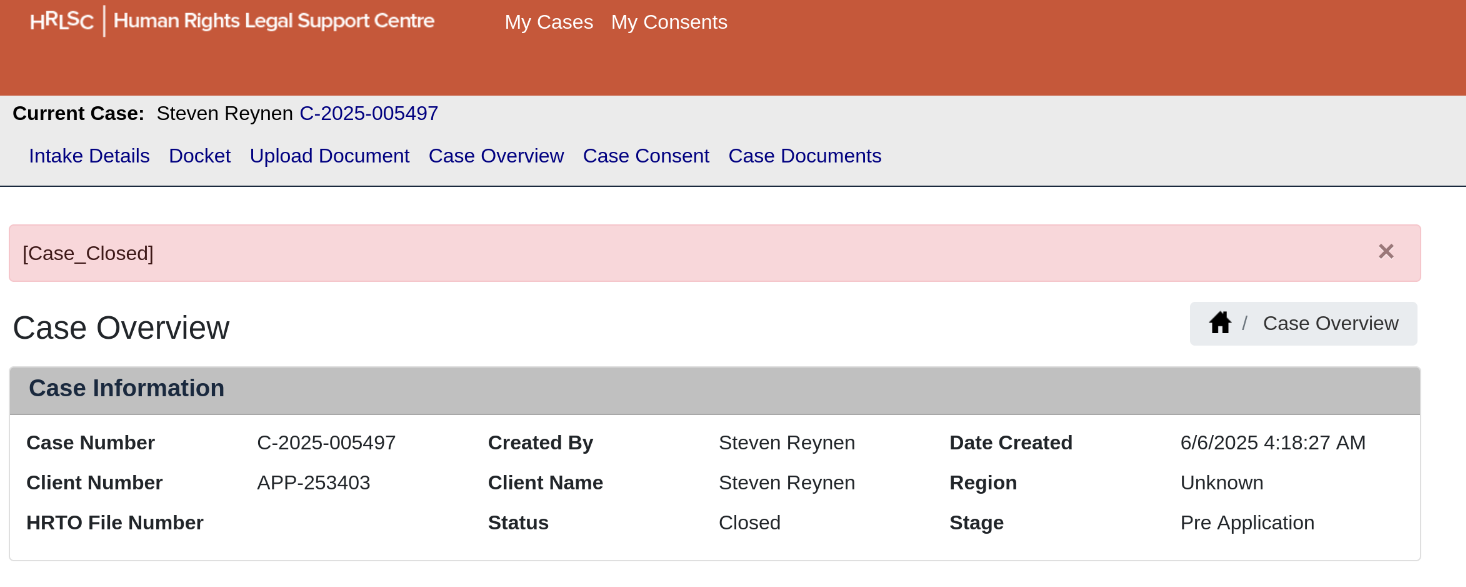Viewport: 1466px width, 587px height.
Task: Open My Cases in the top navigation
Action: (x=549, y=22)
